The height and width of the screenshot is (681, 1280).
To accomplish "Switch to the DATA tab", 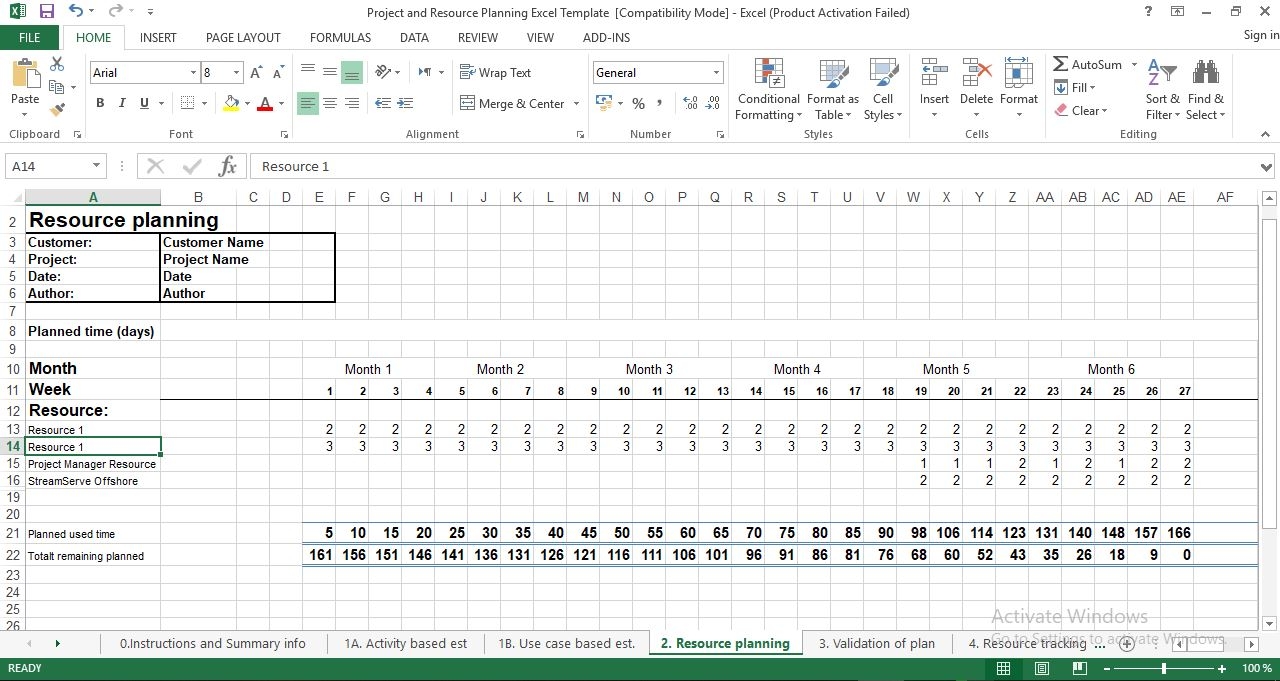I will pyautogui.click(x=414, y=37).
